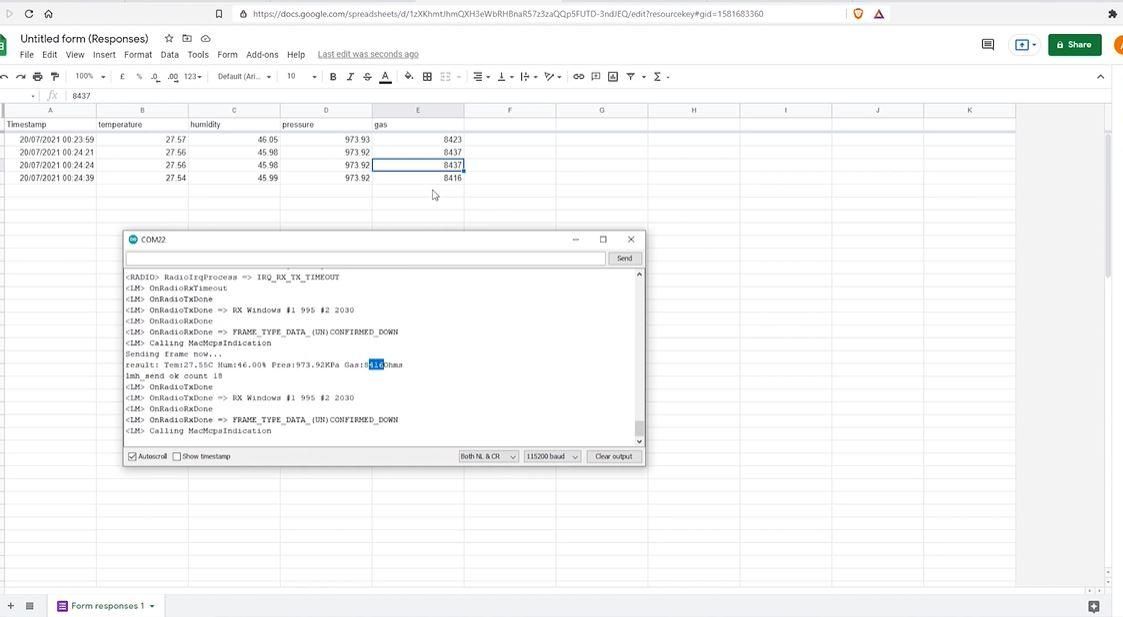Decrease decimal places
Image resolution: width=1123 pixels, height=617 pixels.
(155, 77)
